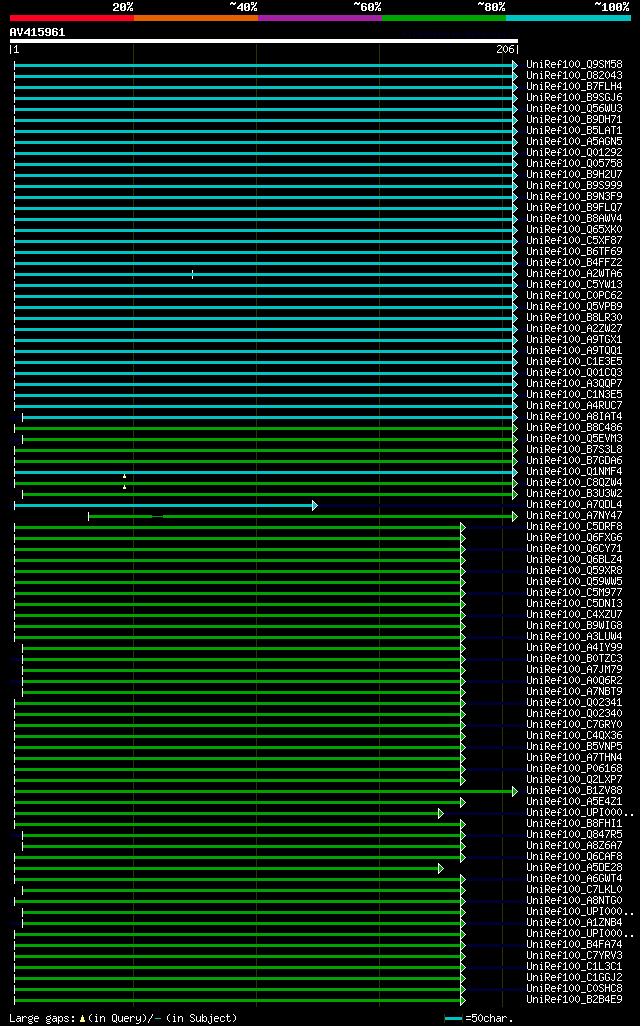
Task: Select the UniRef100_Q65XK0 label
Action: pyautogui.click(x=575, y=230)
